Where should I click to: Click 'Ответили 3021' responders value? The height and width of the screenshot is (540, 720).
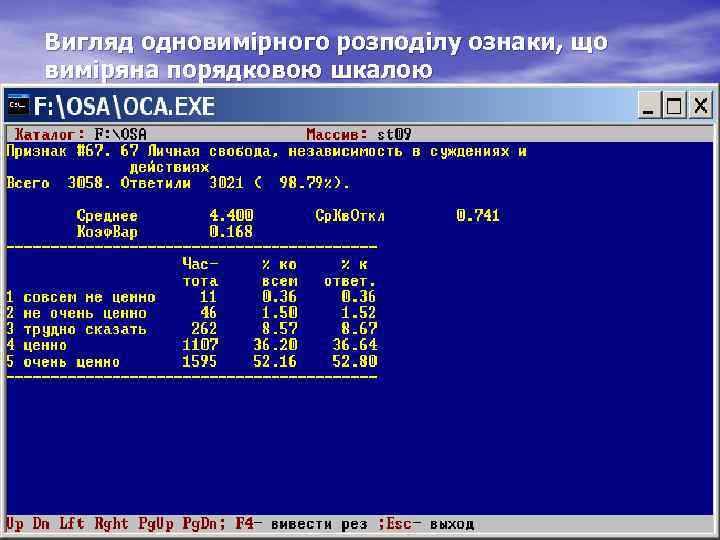tap(181, 183)
